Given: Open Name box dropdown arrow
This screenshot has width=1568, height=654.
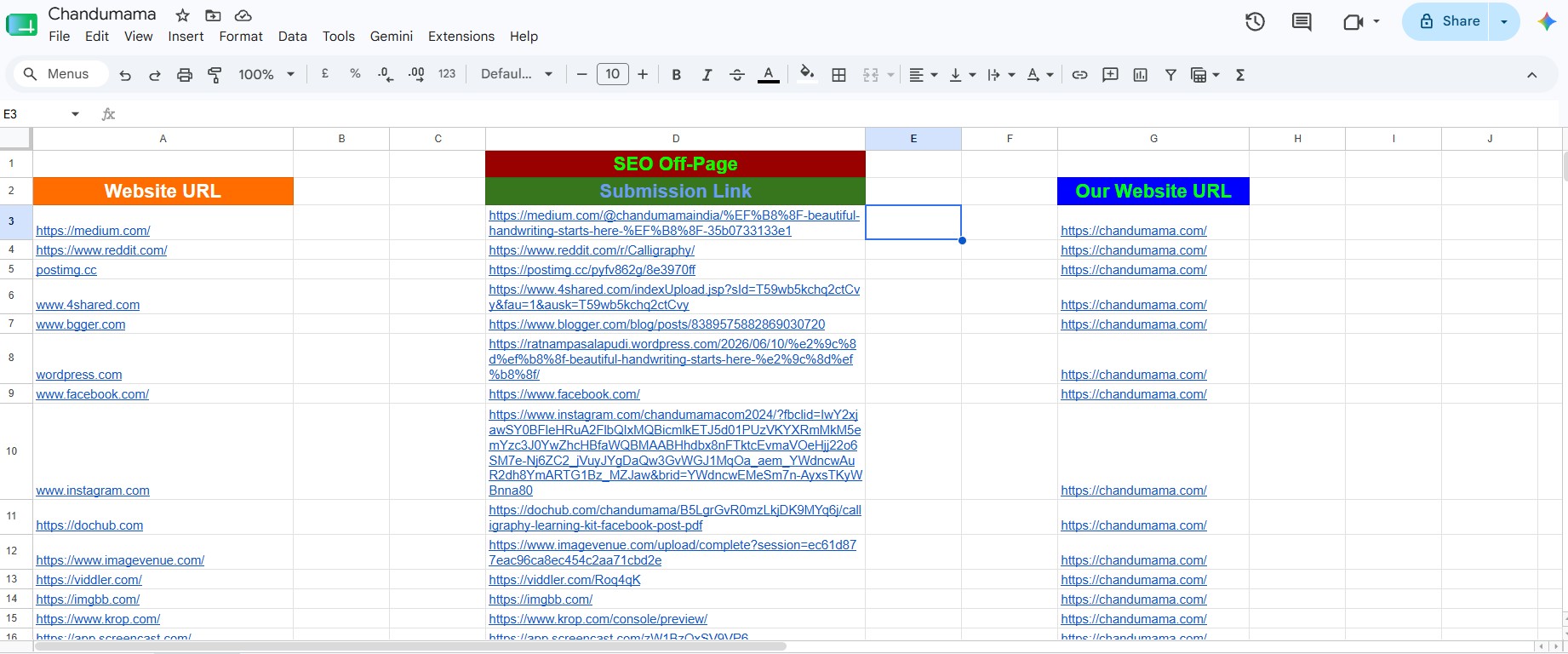Looking at the screenshot, I should pyautogui.click(x=75, y=114).
